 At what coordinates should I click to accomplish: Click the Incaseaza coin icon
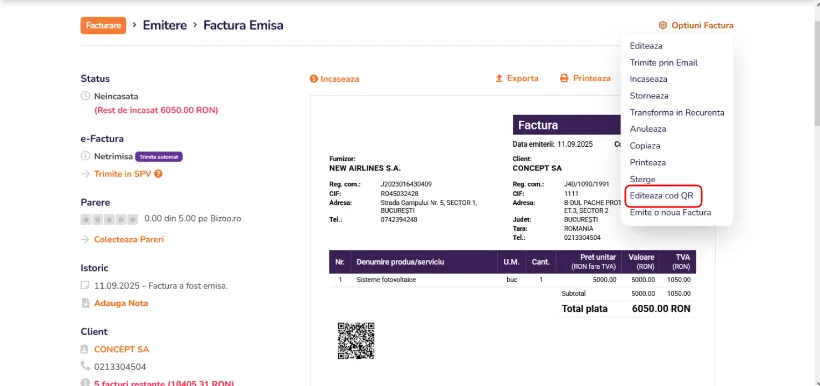pos(314,79)
